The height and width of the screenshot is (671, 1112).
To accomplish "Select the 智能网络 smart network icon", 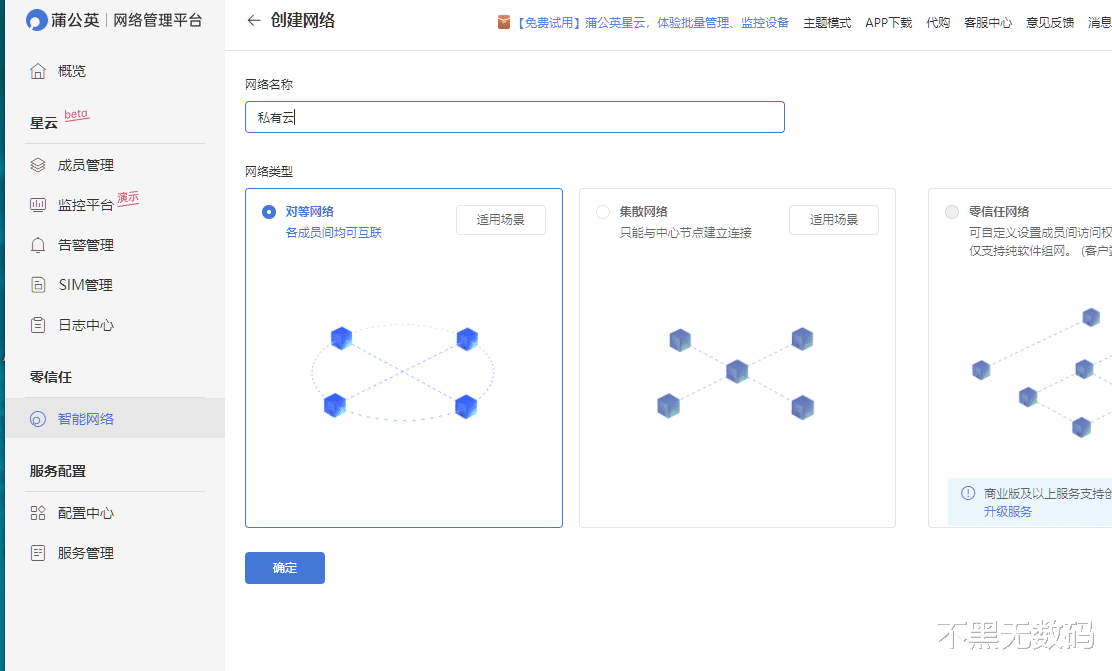I will coord(38,417).
